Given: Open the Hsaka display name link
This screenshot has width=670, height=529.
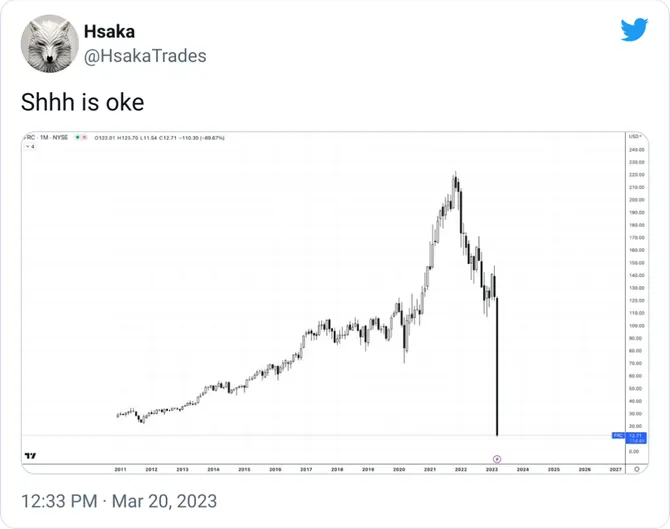Looking at the screenshot, I should (x=109, y=32).
